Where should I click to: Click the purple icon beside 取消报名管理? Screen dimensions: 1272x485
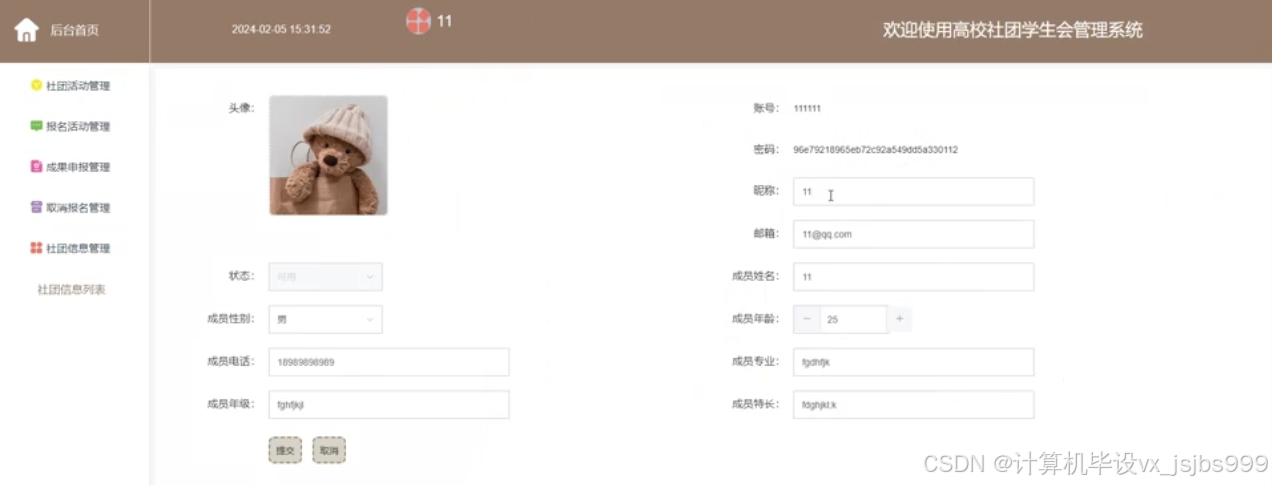click(x=37, y=207)
